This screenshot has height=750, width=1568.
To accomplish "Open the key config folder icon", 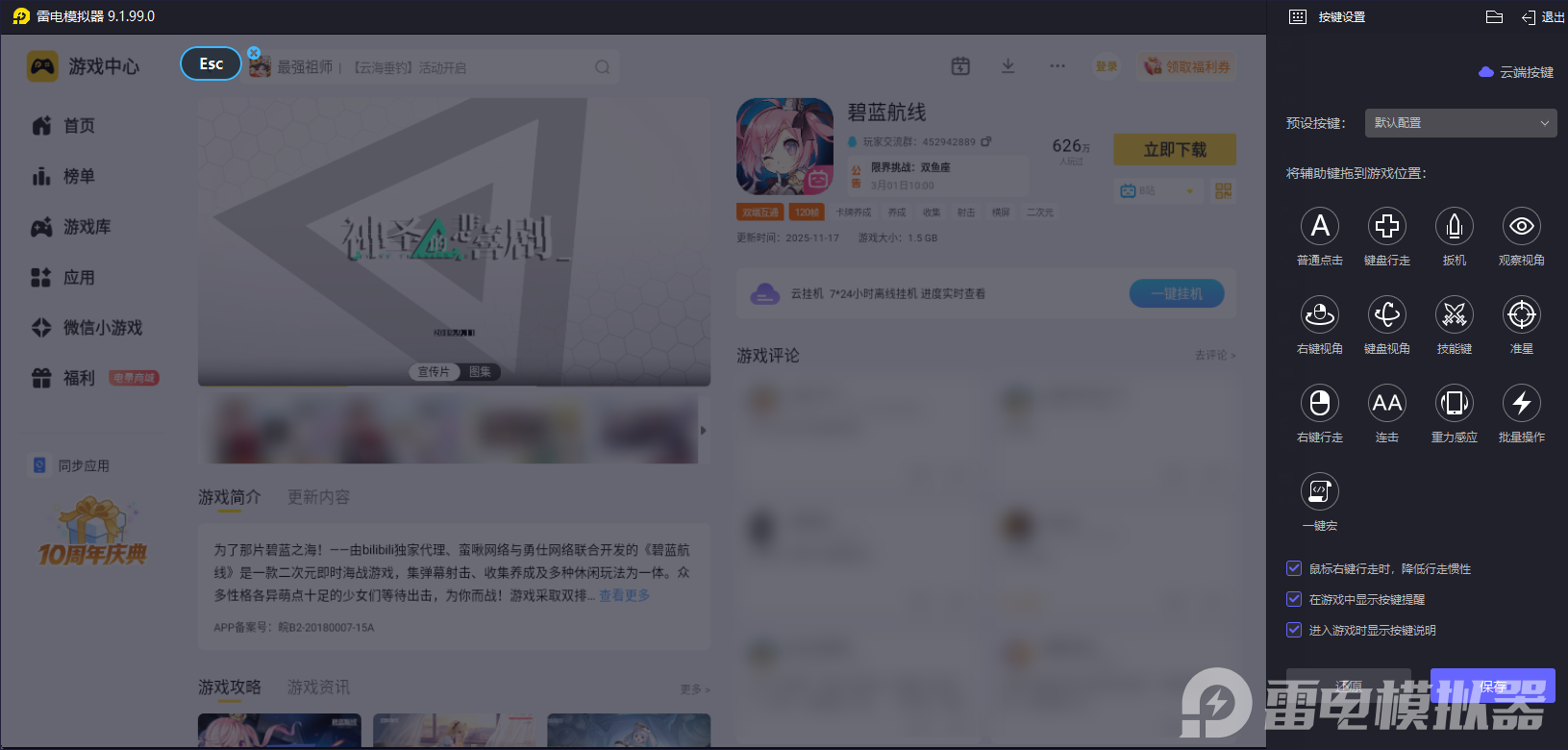I will point(1494,16).
